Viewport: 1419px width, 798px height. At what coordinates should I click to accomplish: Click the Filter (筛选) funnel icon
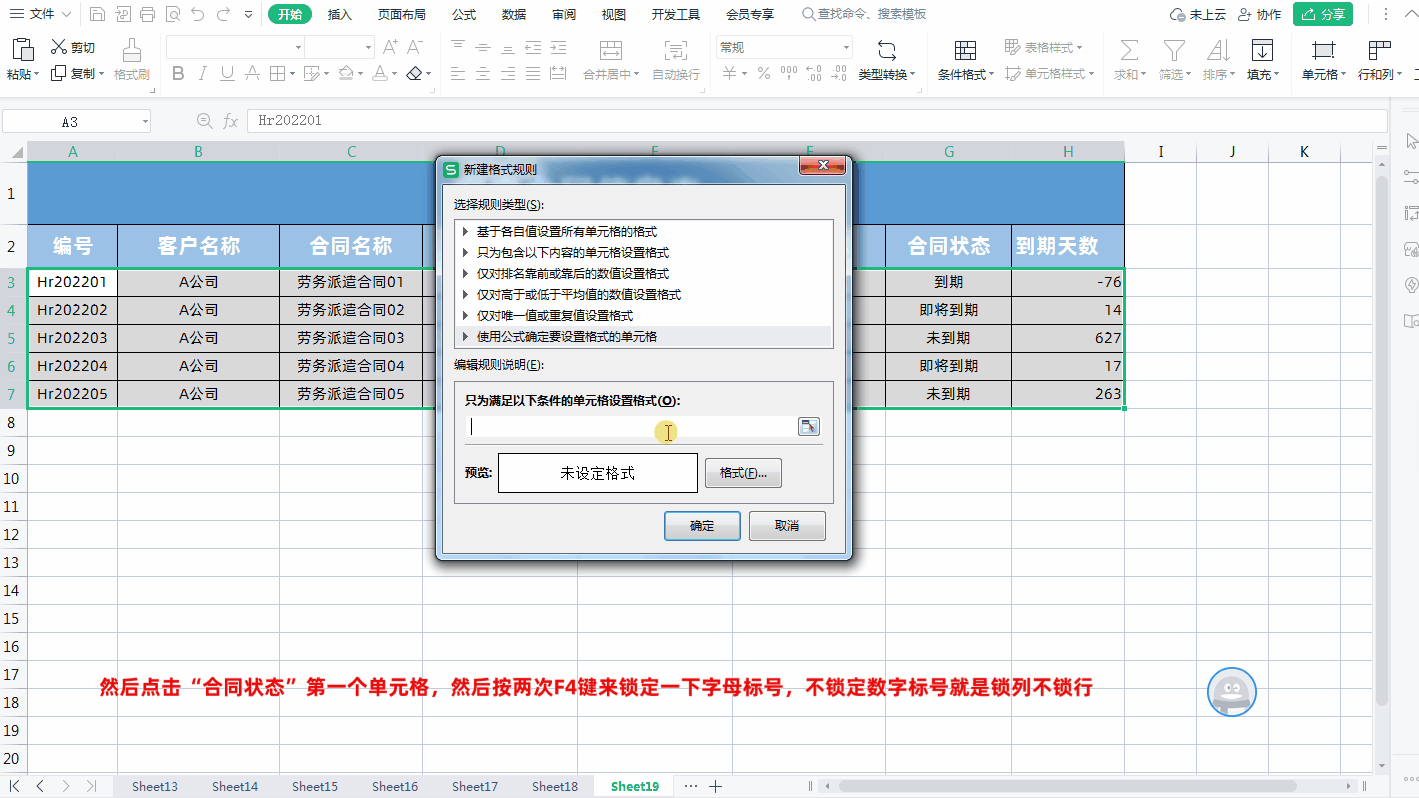tap(1173, 51)
